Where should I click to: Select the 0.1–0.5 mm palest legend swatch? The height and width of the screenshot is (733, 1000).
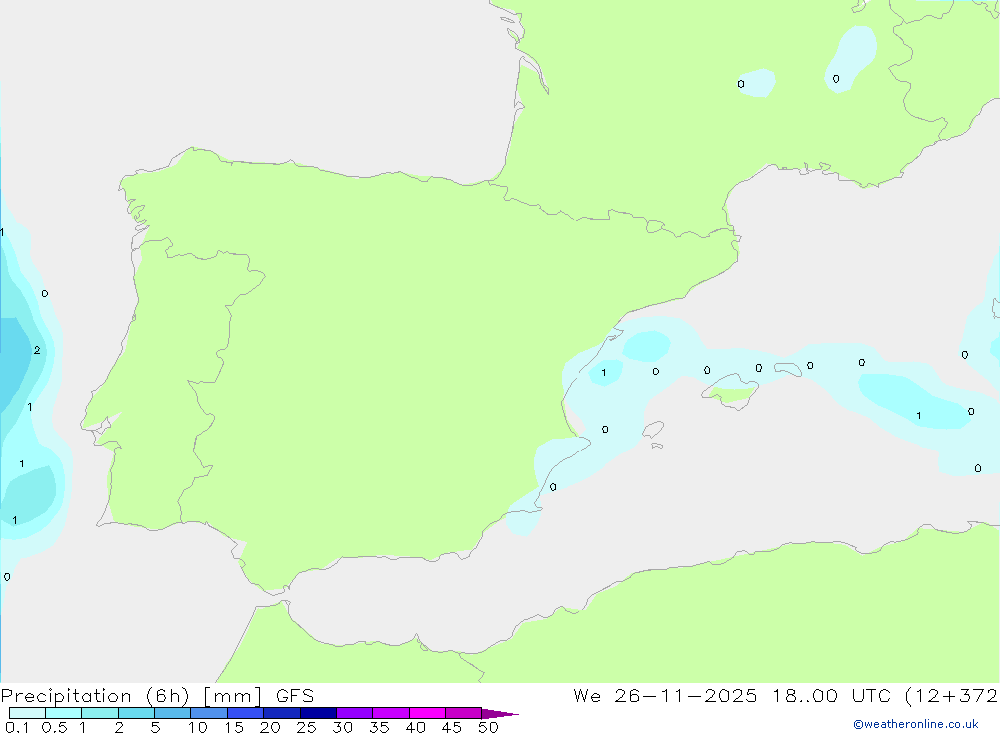[x=27, y=713]
